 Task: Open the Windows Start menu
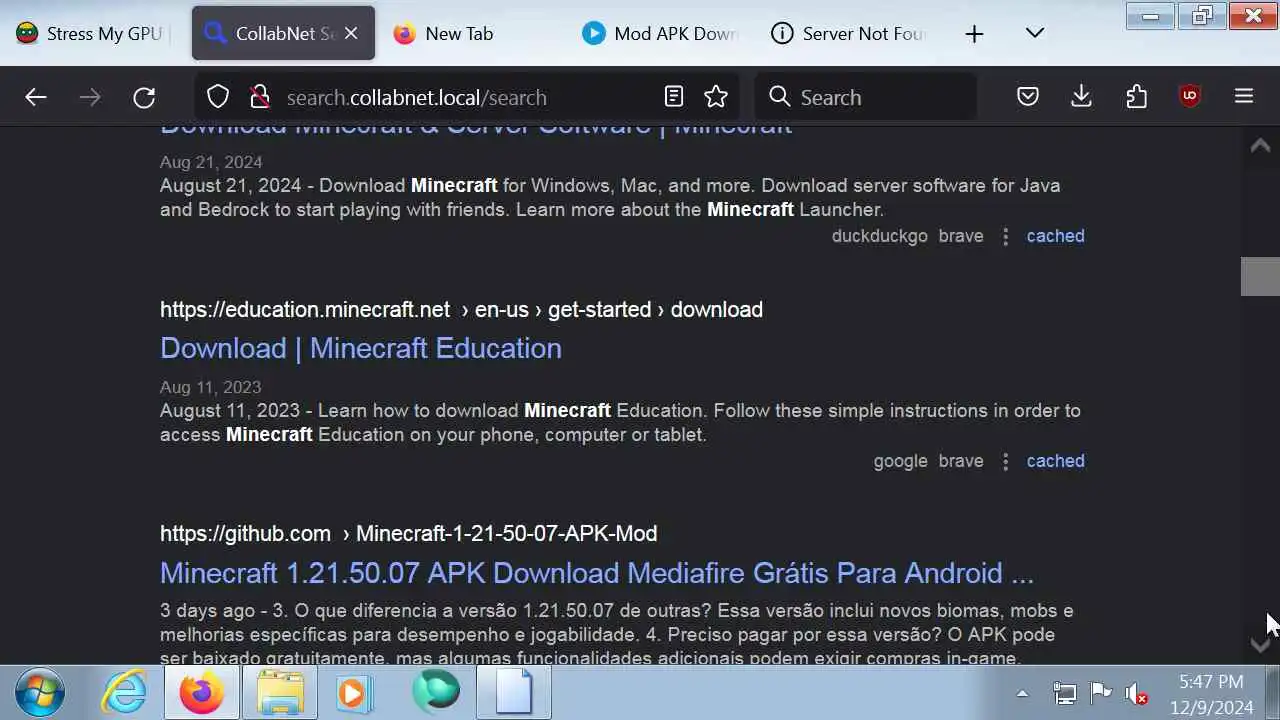point(40,693)
